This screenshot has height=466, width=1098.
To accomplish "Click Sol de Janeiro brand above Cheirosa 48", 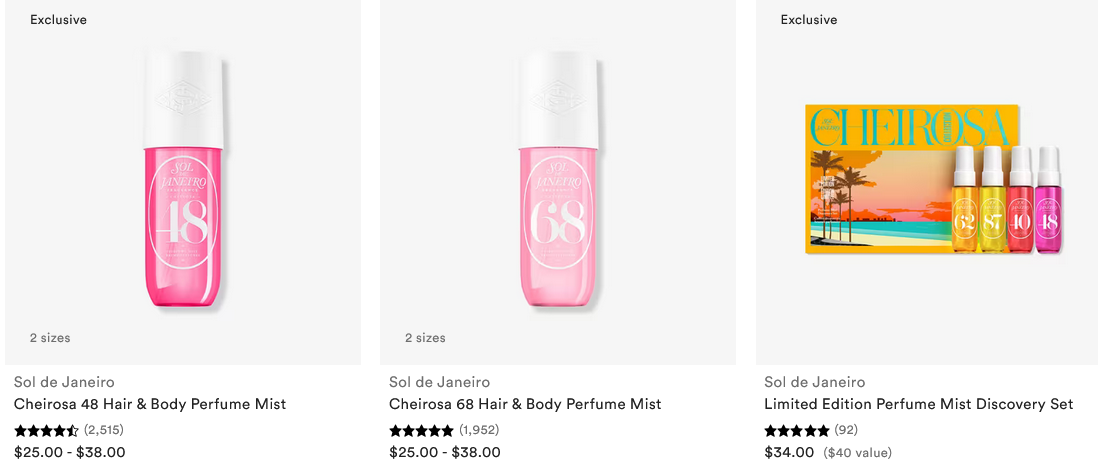I will [64, 382].
